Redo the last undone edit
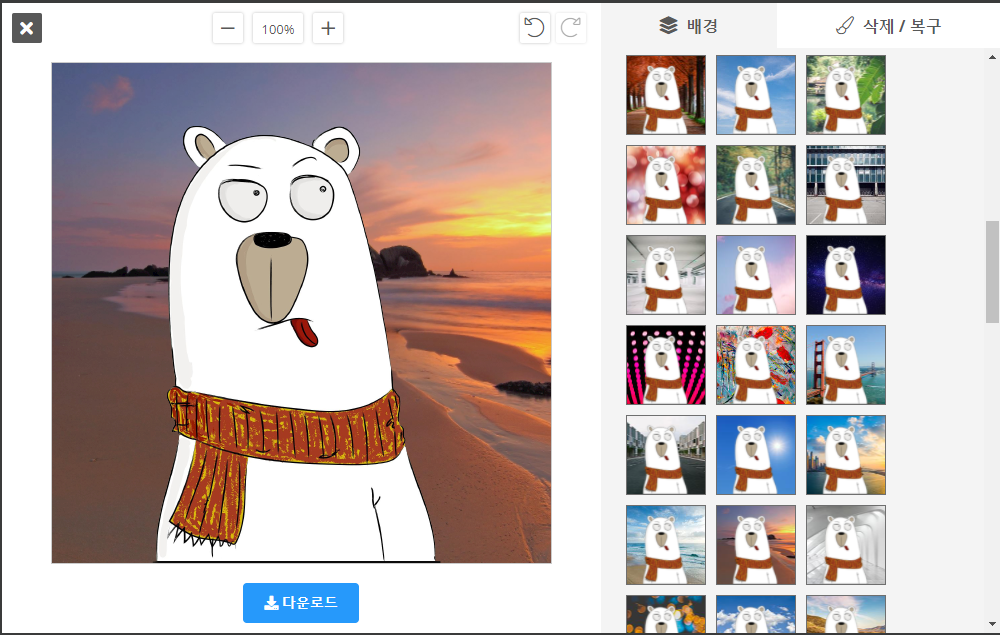 571,28
